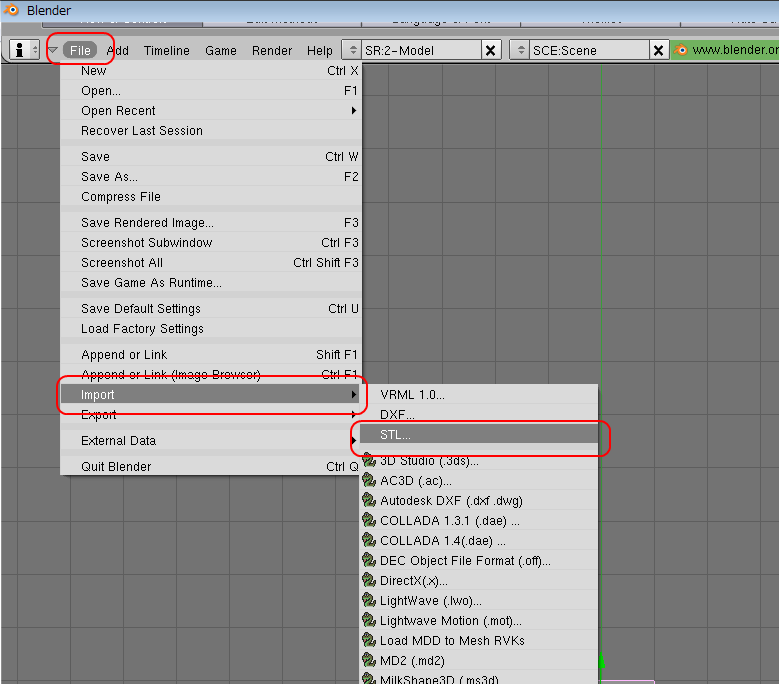Import a DXF... file
This screenshot has width=779, height=684.
click(479, 414)
